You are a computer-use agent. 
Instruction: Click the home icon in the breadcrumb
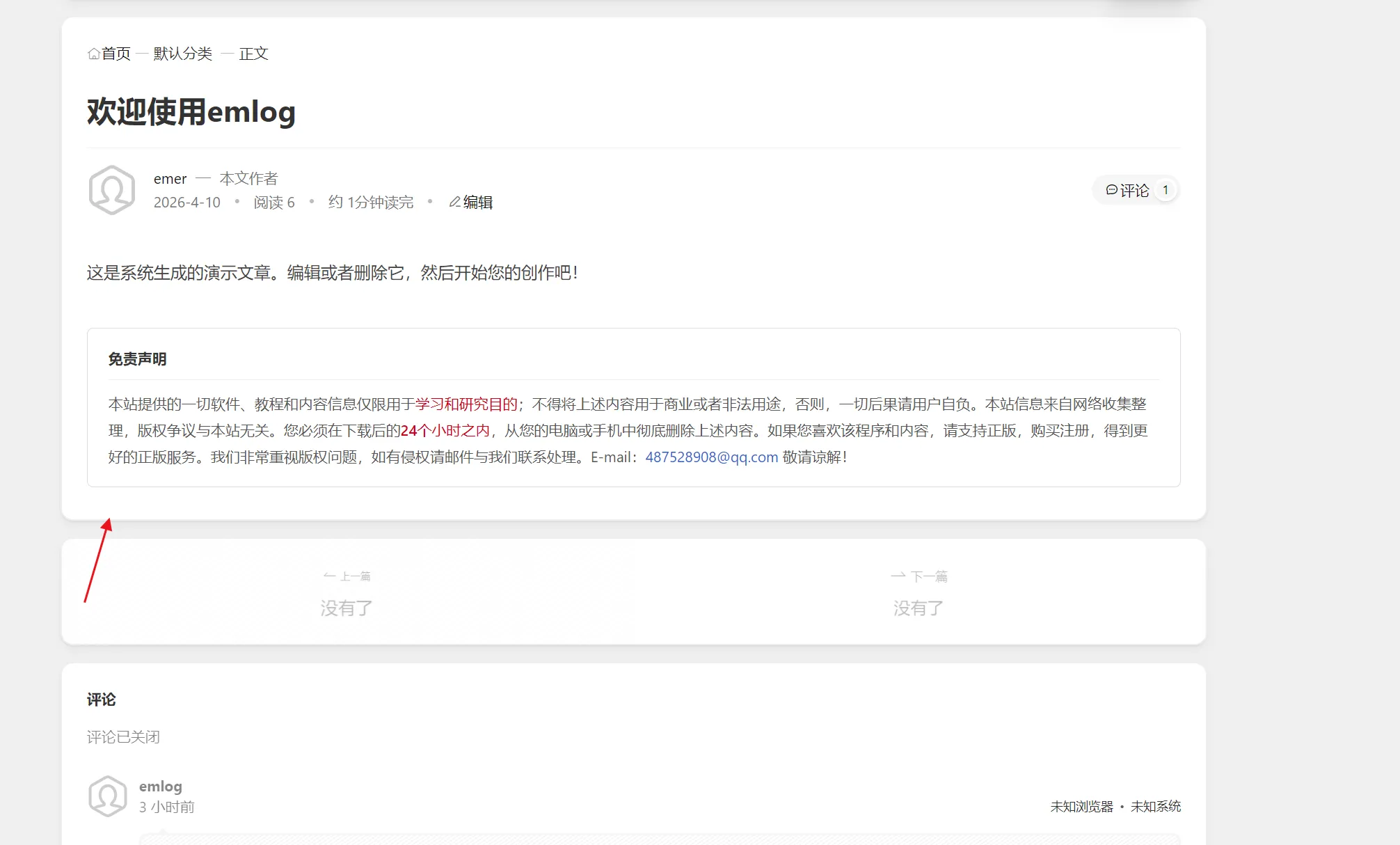(93, 53)
